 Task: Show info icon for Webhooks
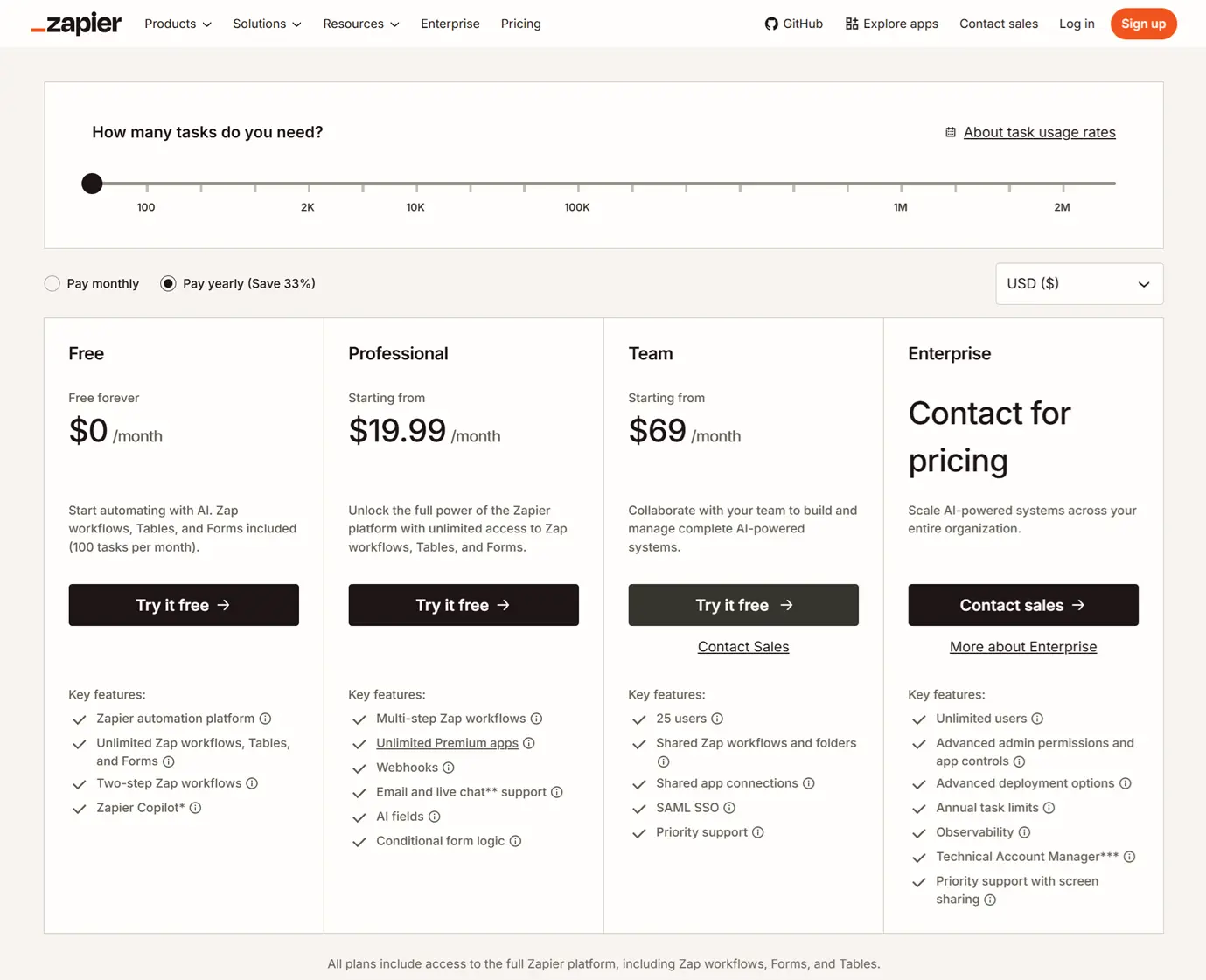click(x=449, y=768)
